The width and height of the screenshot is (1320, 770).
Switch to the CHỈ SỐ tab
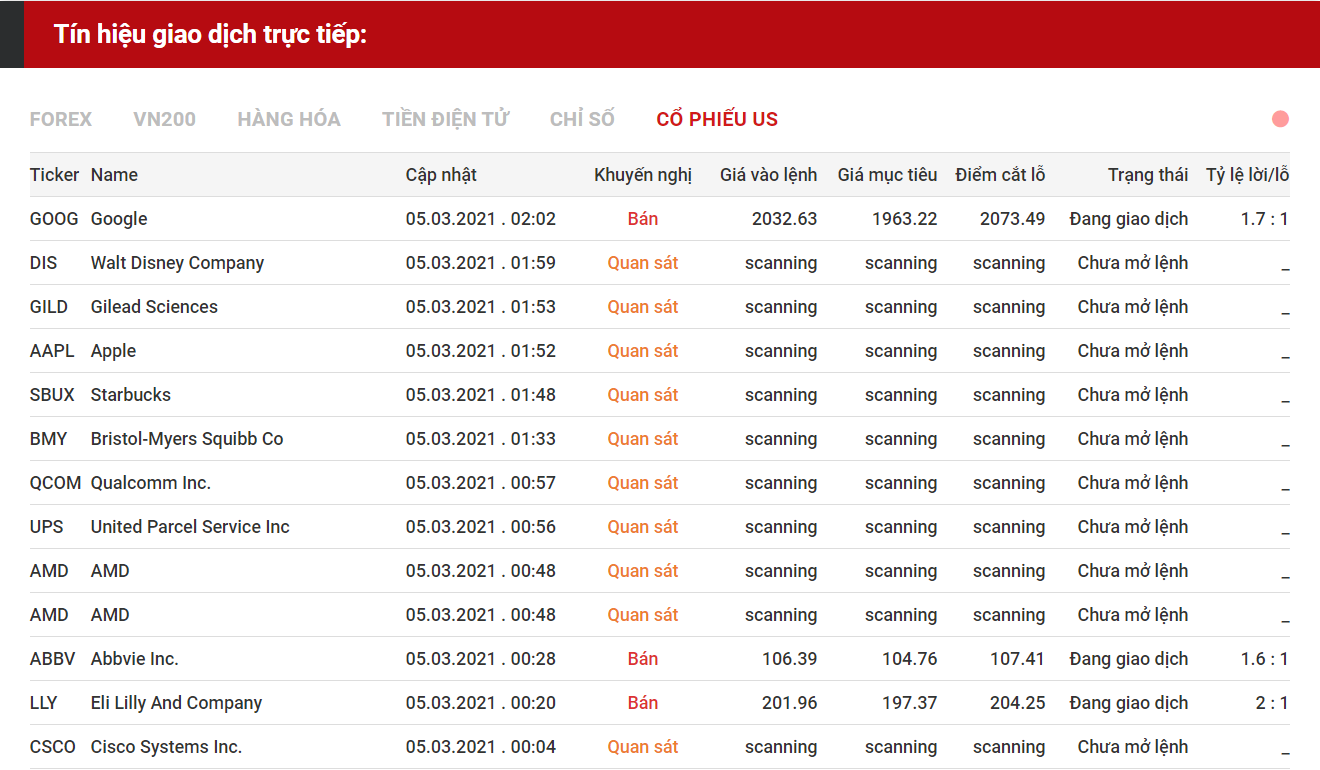tap(582, 119)
